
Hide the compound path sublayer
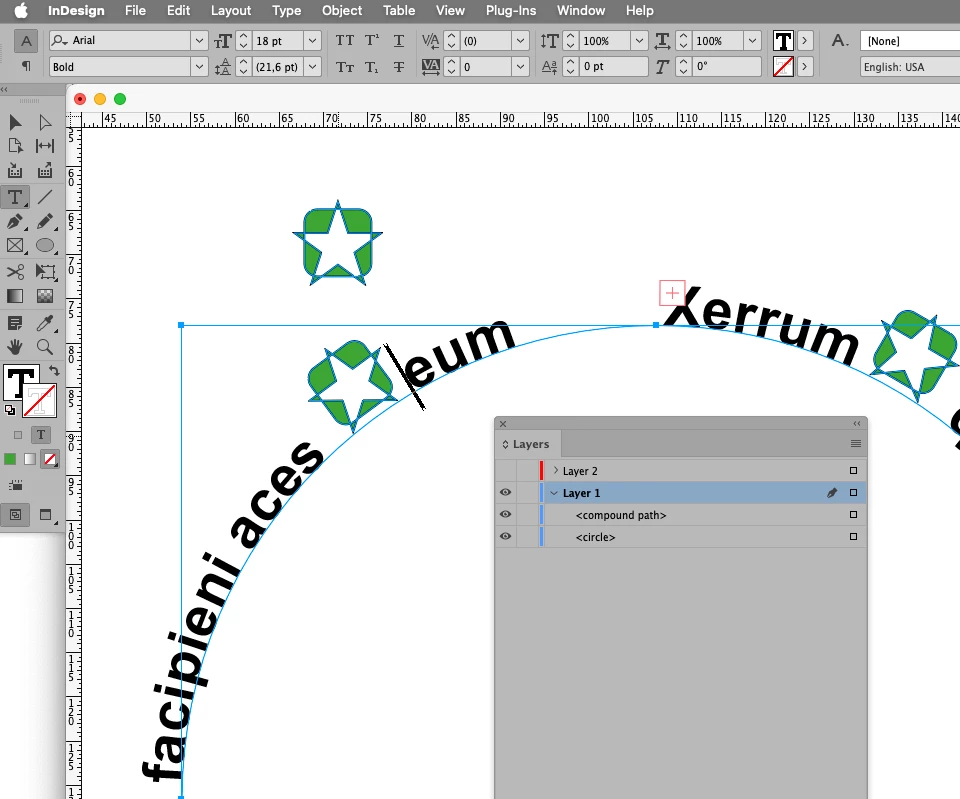coord(505,514)
